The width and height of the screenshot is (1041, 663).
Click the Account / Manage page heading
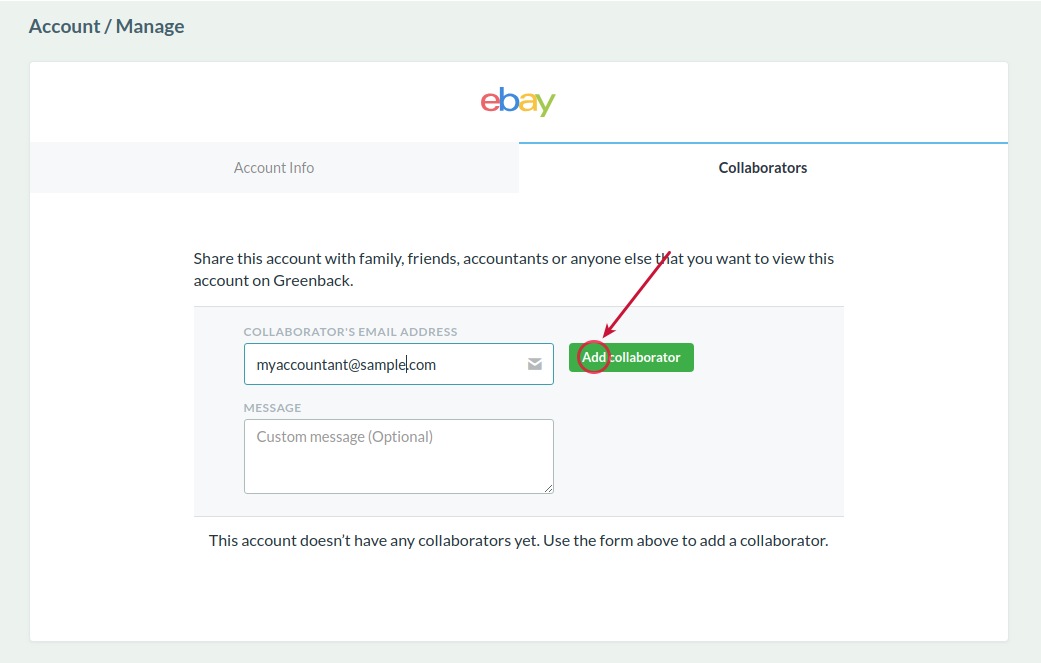pos(106,25)
